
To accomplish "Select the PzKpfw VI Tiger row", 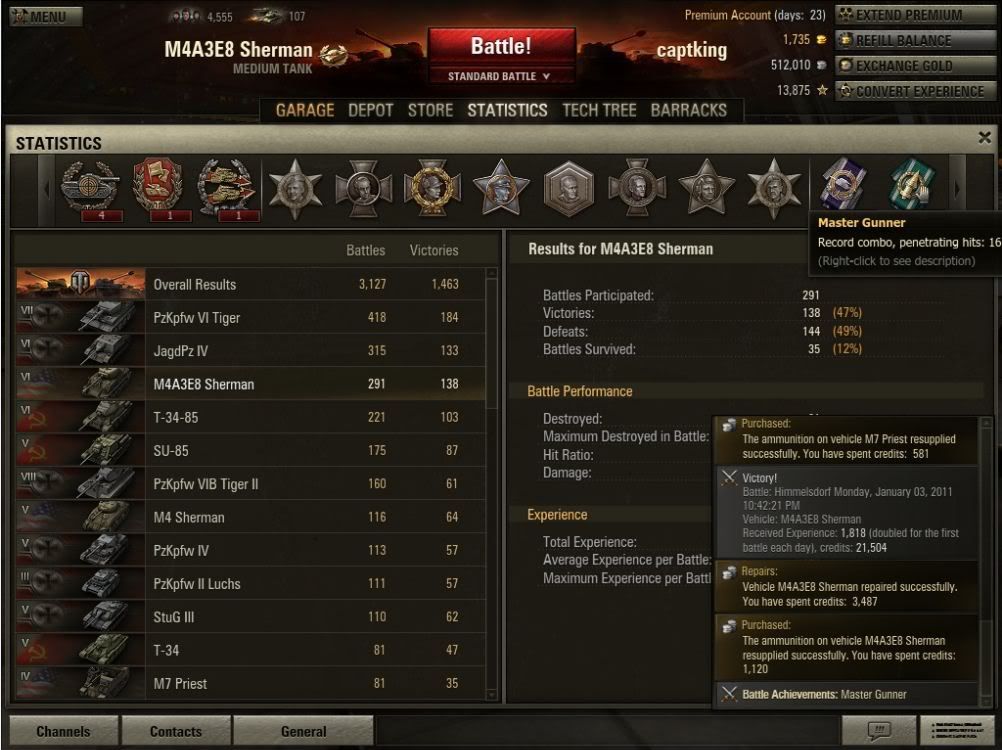I will pos(250,318).
